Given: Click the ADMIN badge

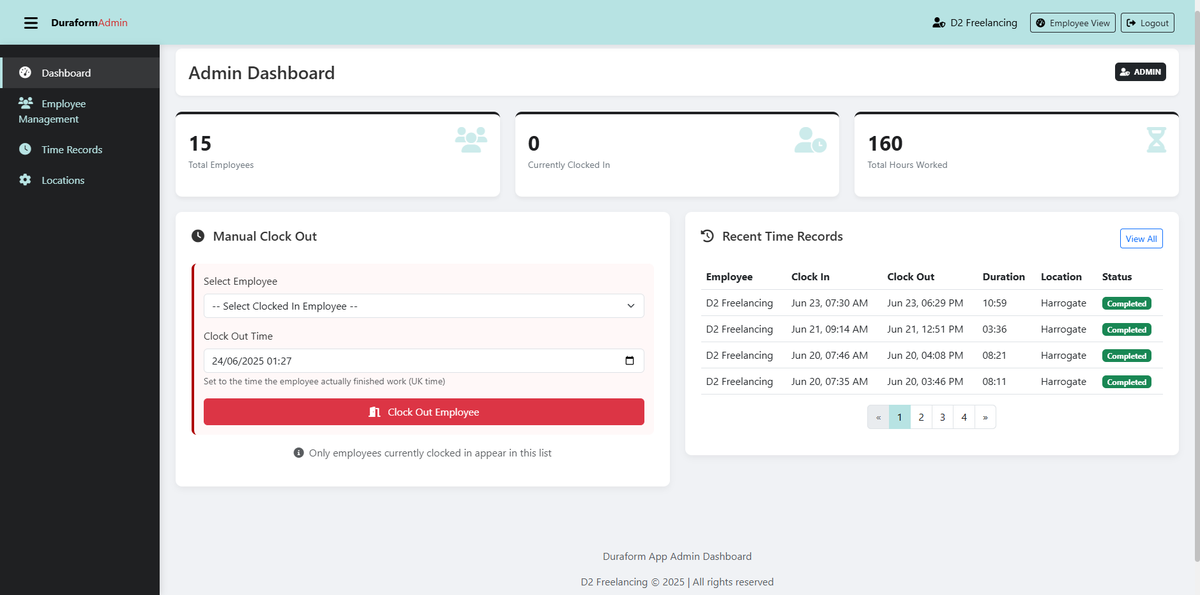Looking at the screenshot, I should [x=1140, y=72].
